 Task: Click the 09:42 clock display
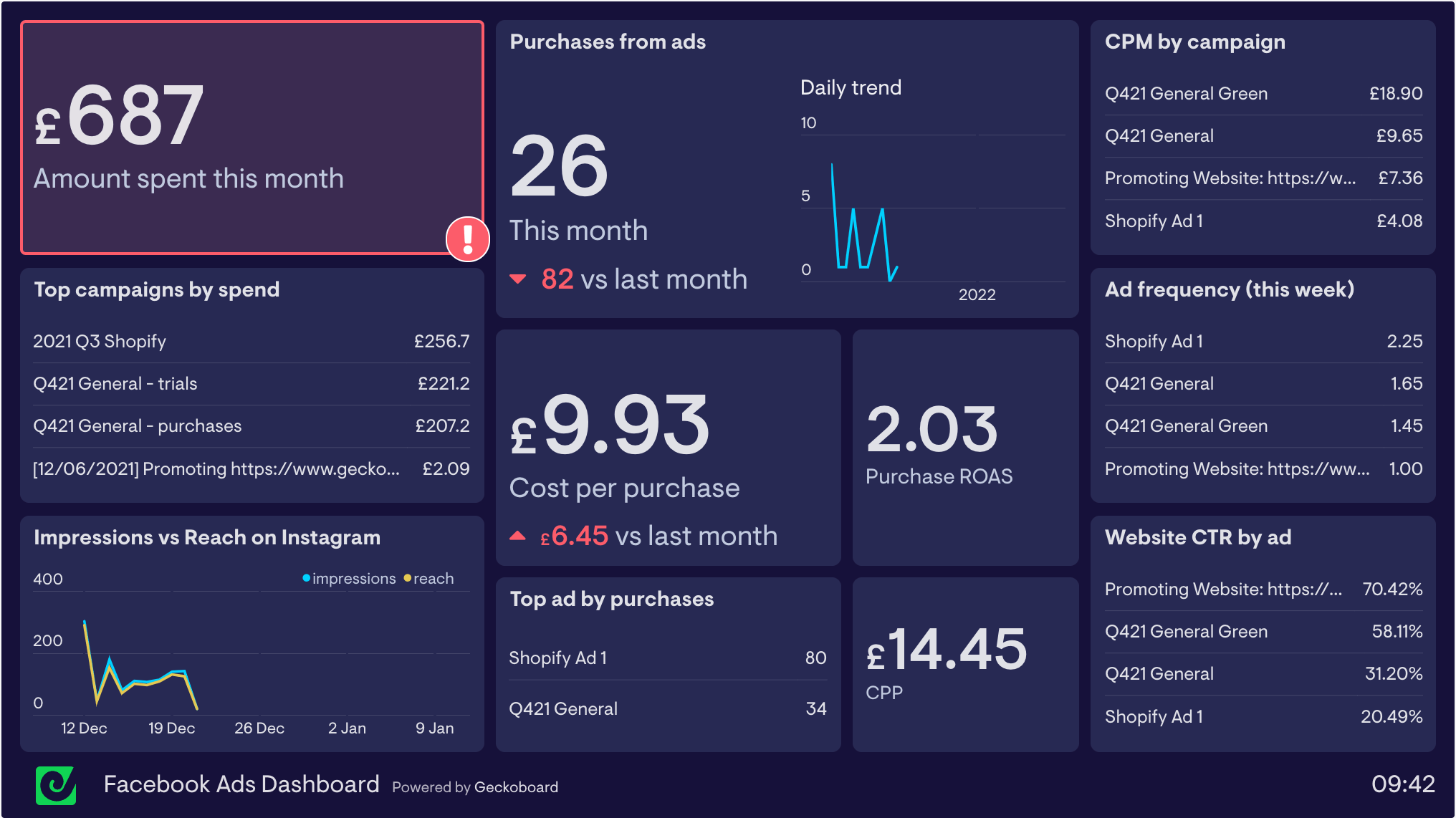1403,784
